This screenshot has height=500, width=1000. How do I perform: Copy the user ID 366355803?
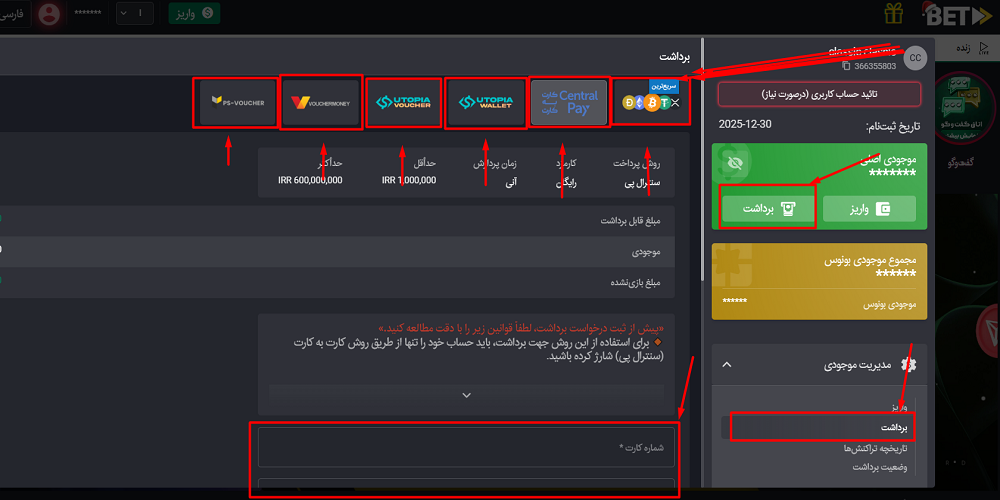click(x=846, y=66)
